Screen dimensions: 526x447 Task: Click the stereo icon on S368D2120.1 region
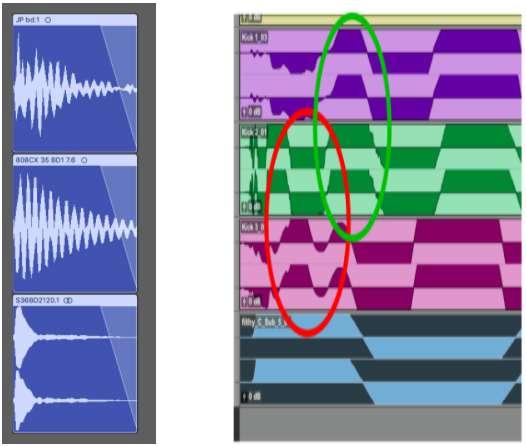(x=68, y=300)
